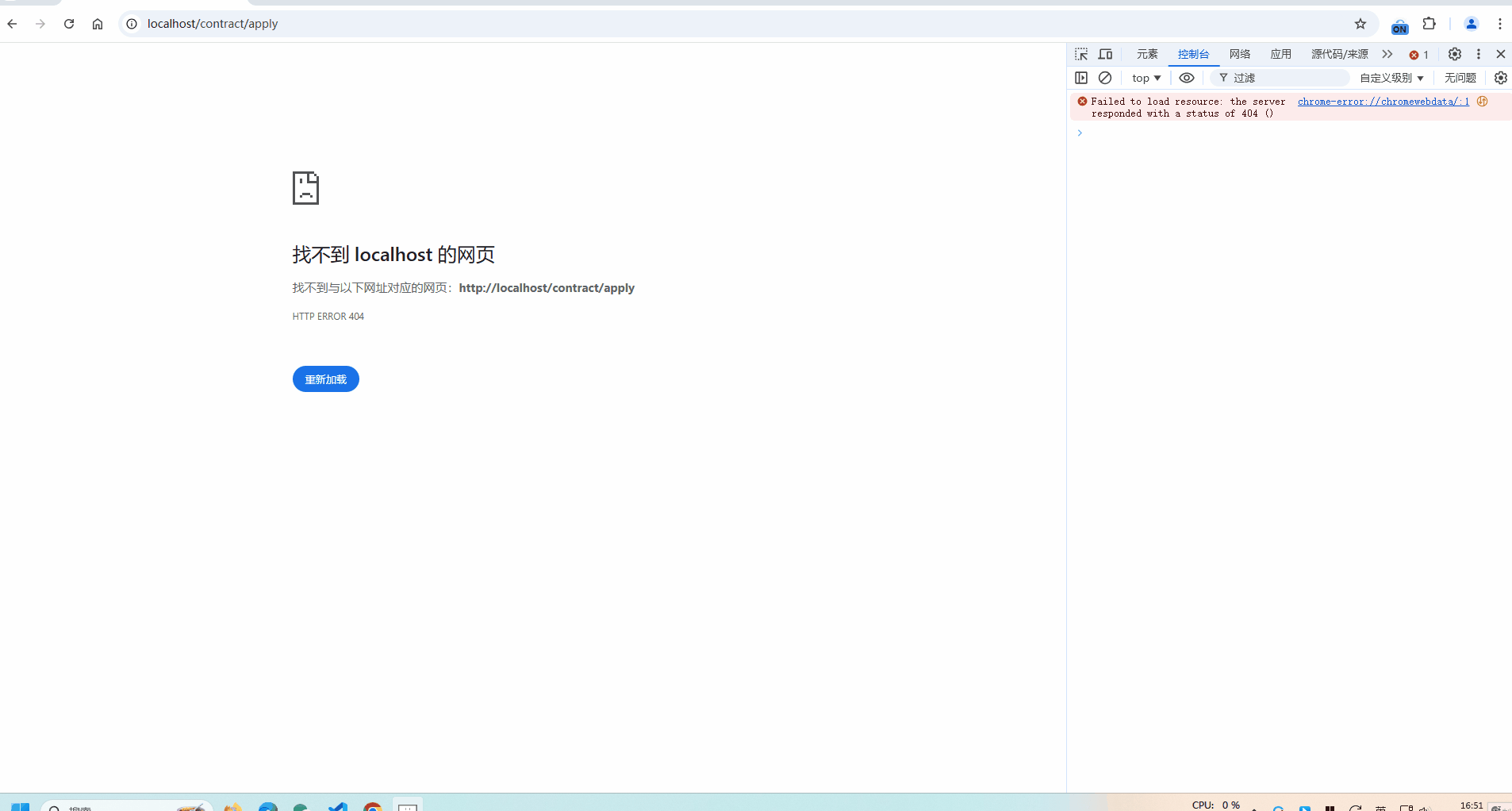Click the live expression eye icon
The width and height of the screenshot is (1512, 811).
point(1187,78)
